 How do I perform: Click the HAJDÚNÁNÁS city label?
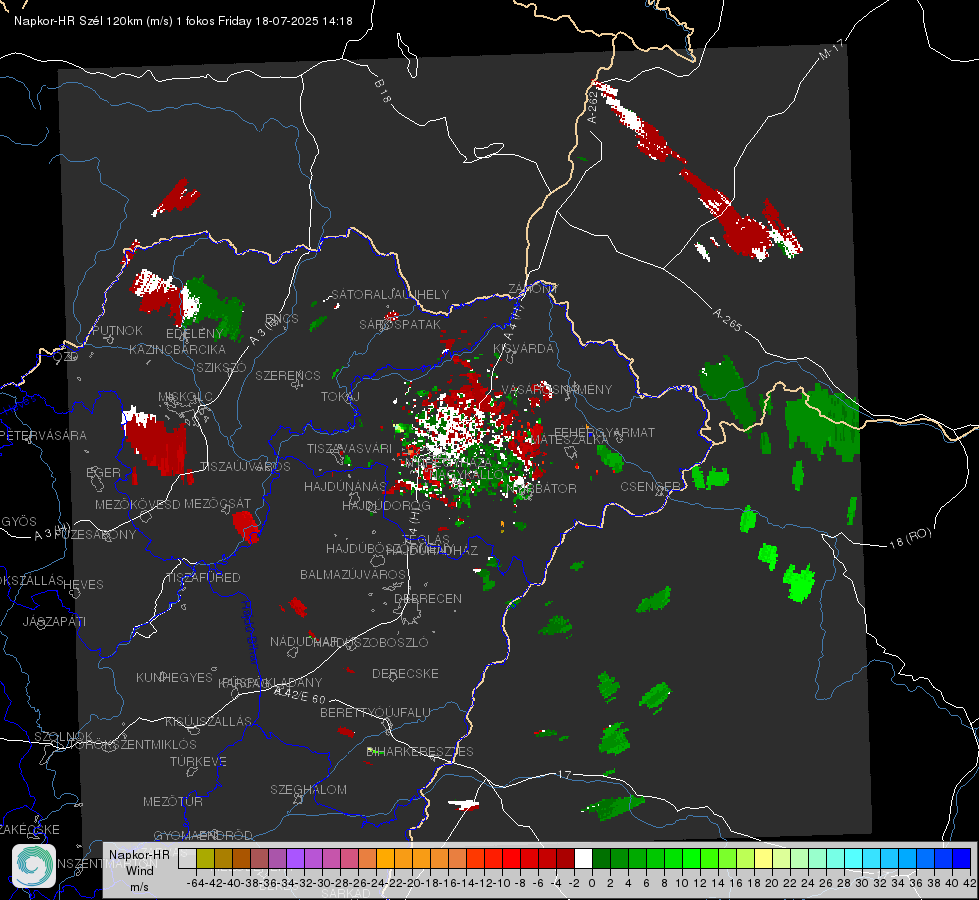[345, 486]
